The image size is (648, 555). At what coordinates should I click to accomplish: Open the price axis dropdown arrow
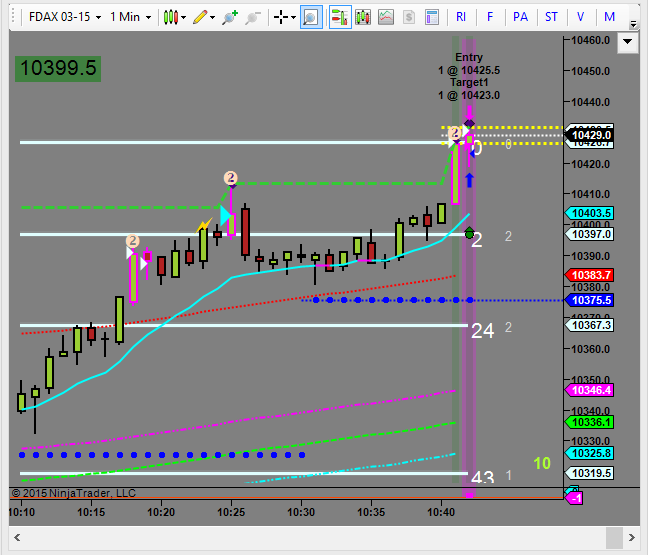tap(627, 41)
